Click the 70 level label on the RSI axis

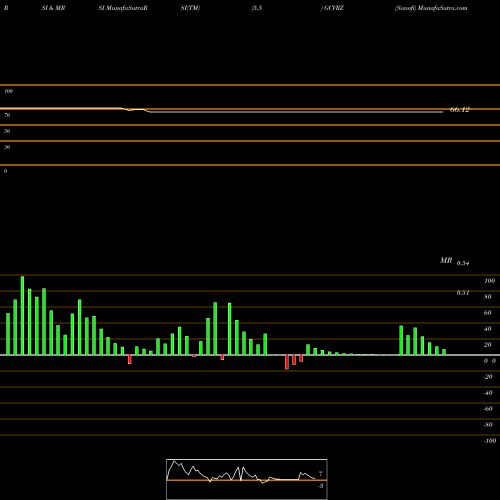(x=7, y=115)
